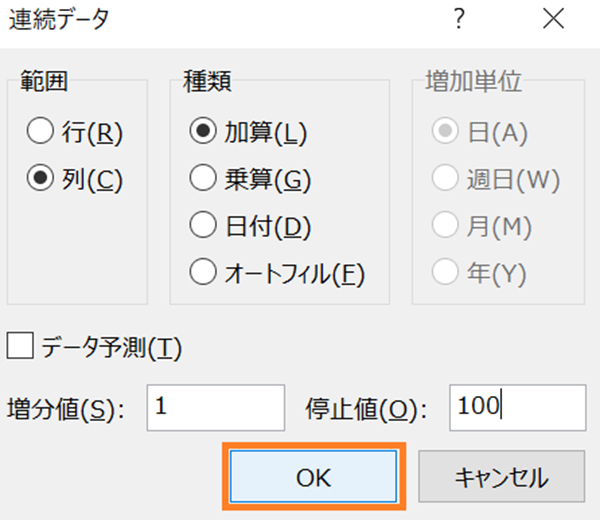This screenshot has height=520, width=600.
Task: Click the 停止値(O) label text
Action: point(366,408)
